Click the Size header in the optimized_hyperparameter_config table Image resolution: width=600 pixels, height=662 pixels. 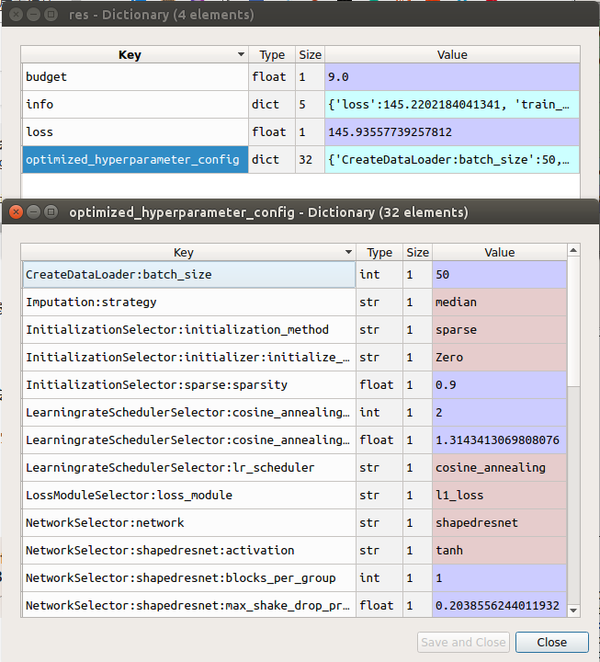point(418,253)
